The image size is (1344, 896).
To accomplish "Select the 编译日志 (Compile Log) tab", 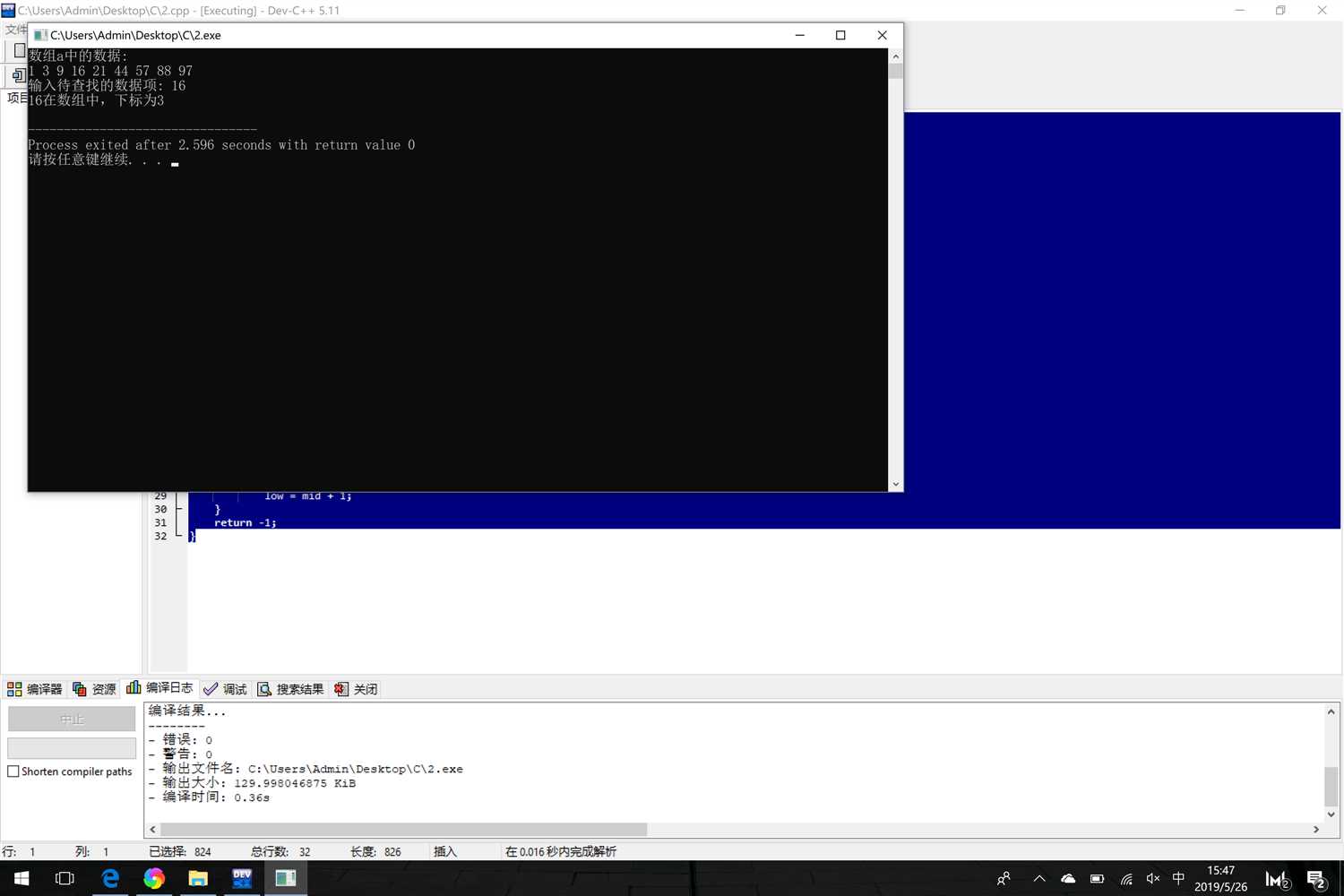I will click(159, 688).
